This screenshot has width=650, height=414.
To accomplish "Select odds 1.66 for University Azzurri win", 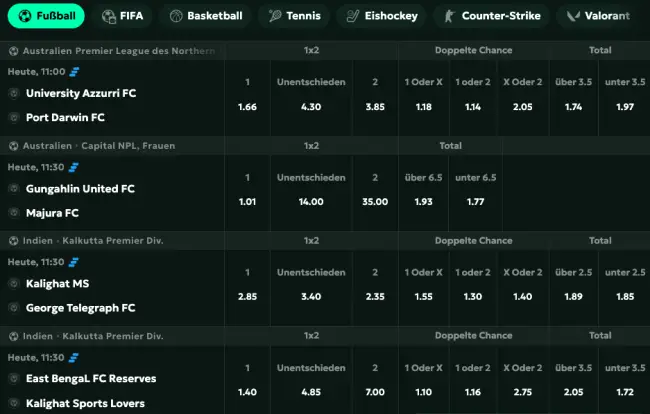I will point(247,106).
